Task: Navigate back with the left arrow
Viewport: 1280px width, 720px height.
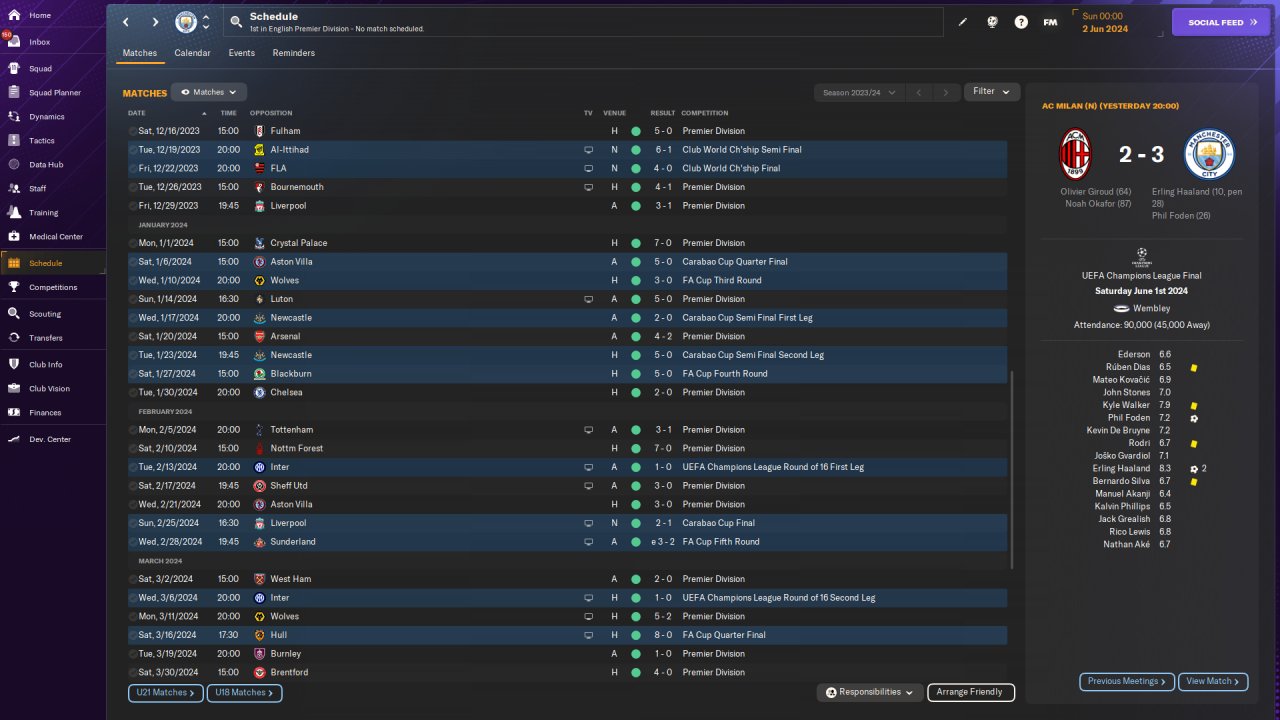Action: pyautogui.click(x=126, y=22)
